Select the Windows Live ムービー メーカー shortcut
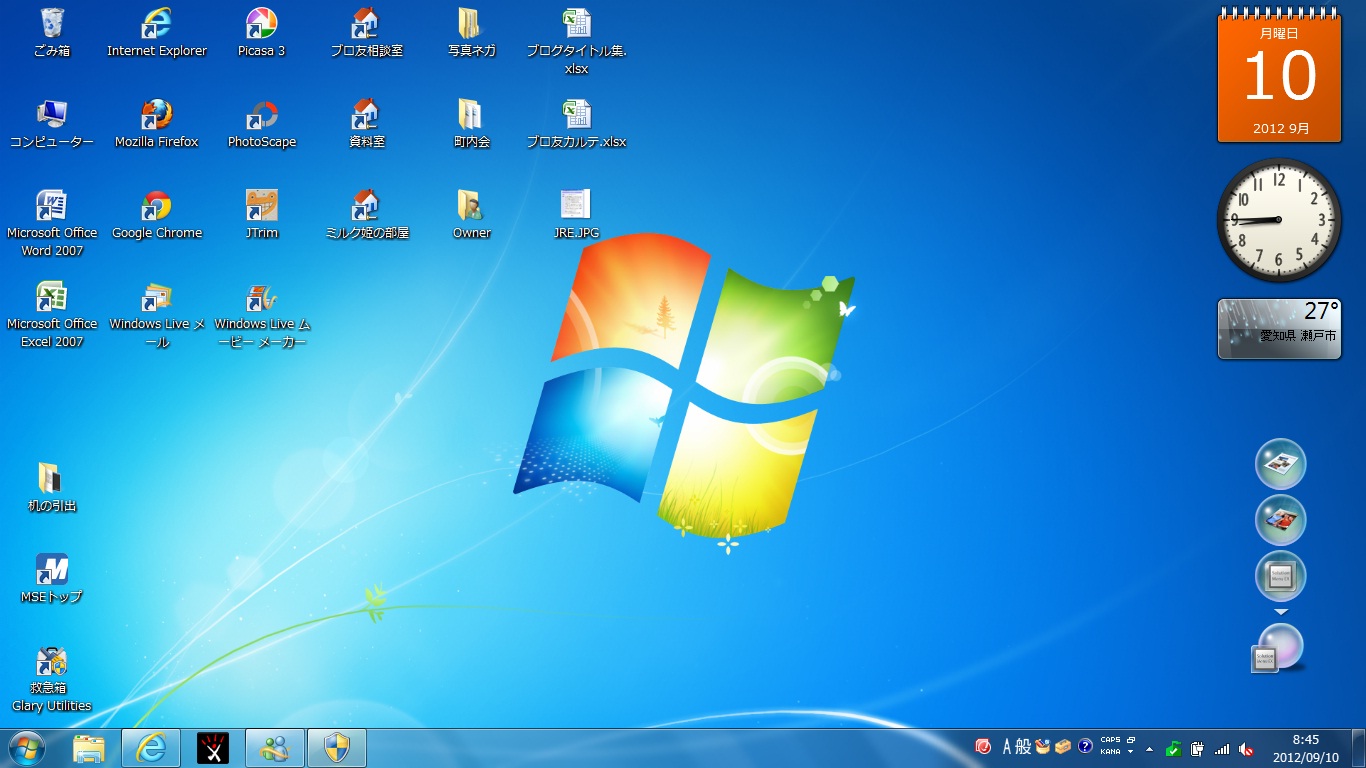Screen dimensions: 1366x768 [261, 315]
